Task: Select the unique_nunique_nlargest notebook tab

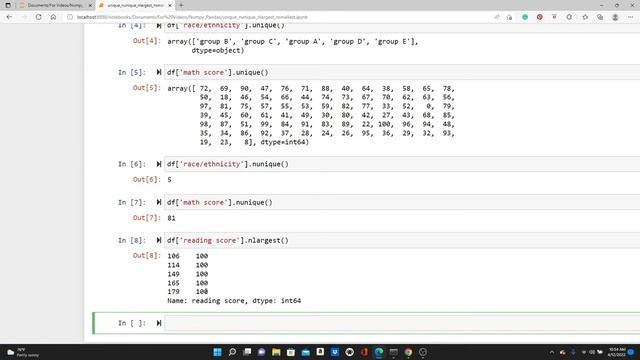Action: 135,5
